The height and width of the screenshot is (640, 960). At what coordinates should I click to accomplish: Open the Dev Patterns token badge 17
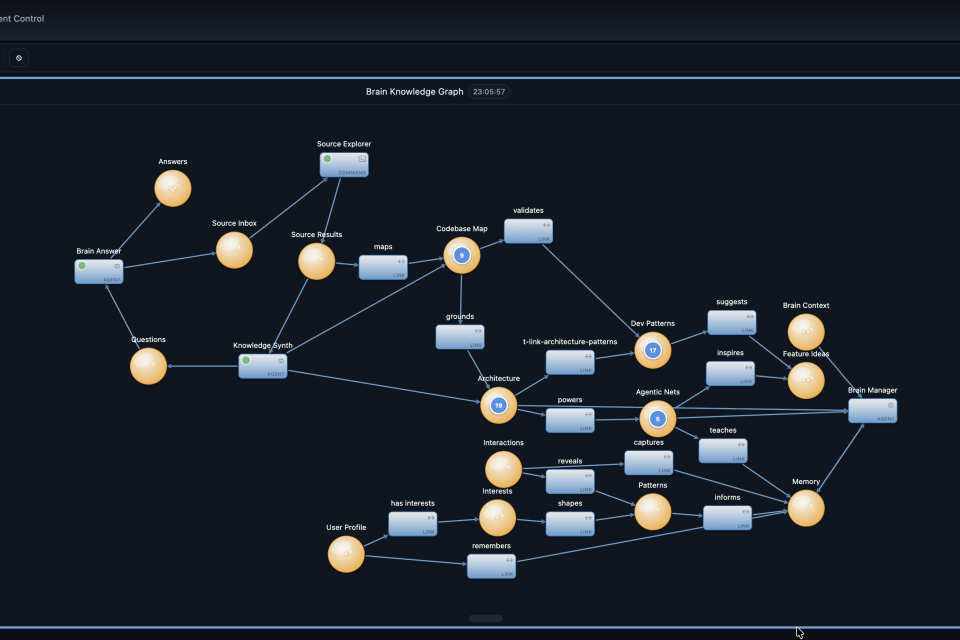click(x=653, y=351)
